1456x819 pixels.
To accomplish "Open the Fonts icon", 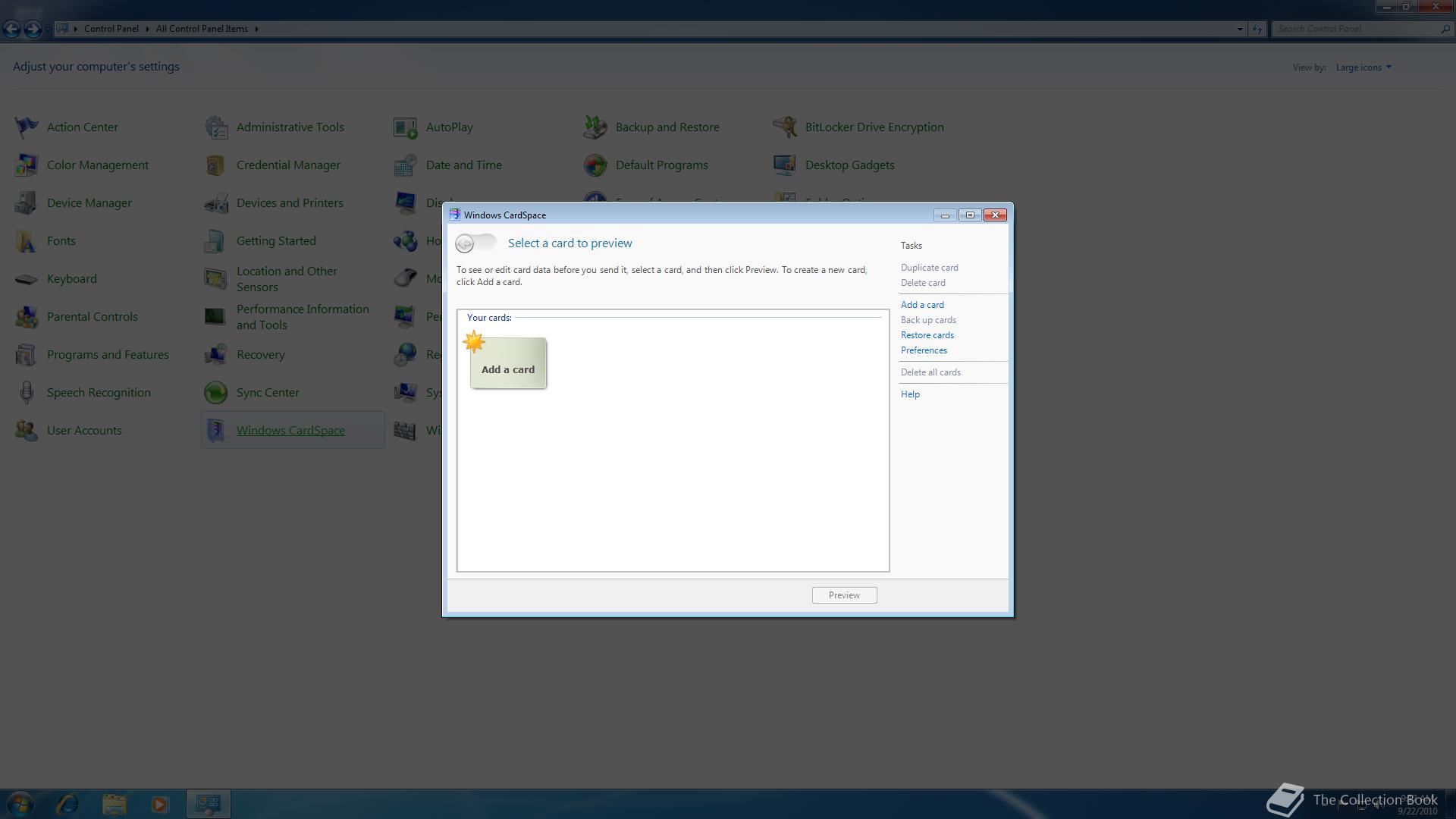I will (x=27, y=240).
